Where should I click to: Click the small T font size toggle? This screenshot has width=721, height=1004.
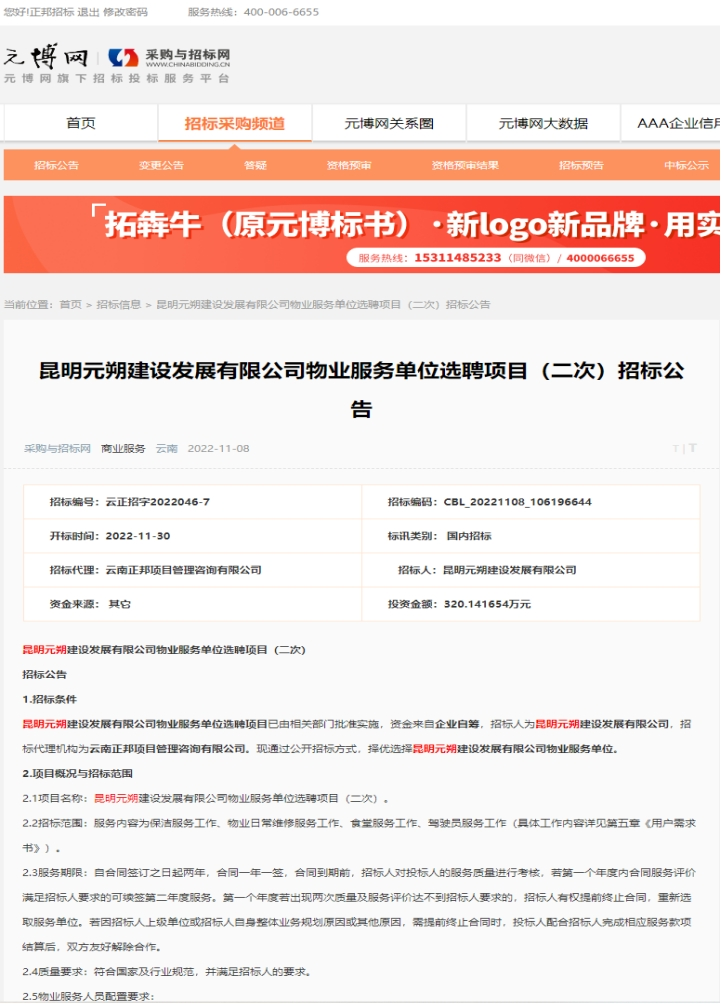pyautogui.click(x=675, y=449)
